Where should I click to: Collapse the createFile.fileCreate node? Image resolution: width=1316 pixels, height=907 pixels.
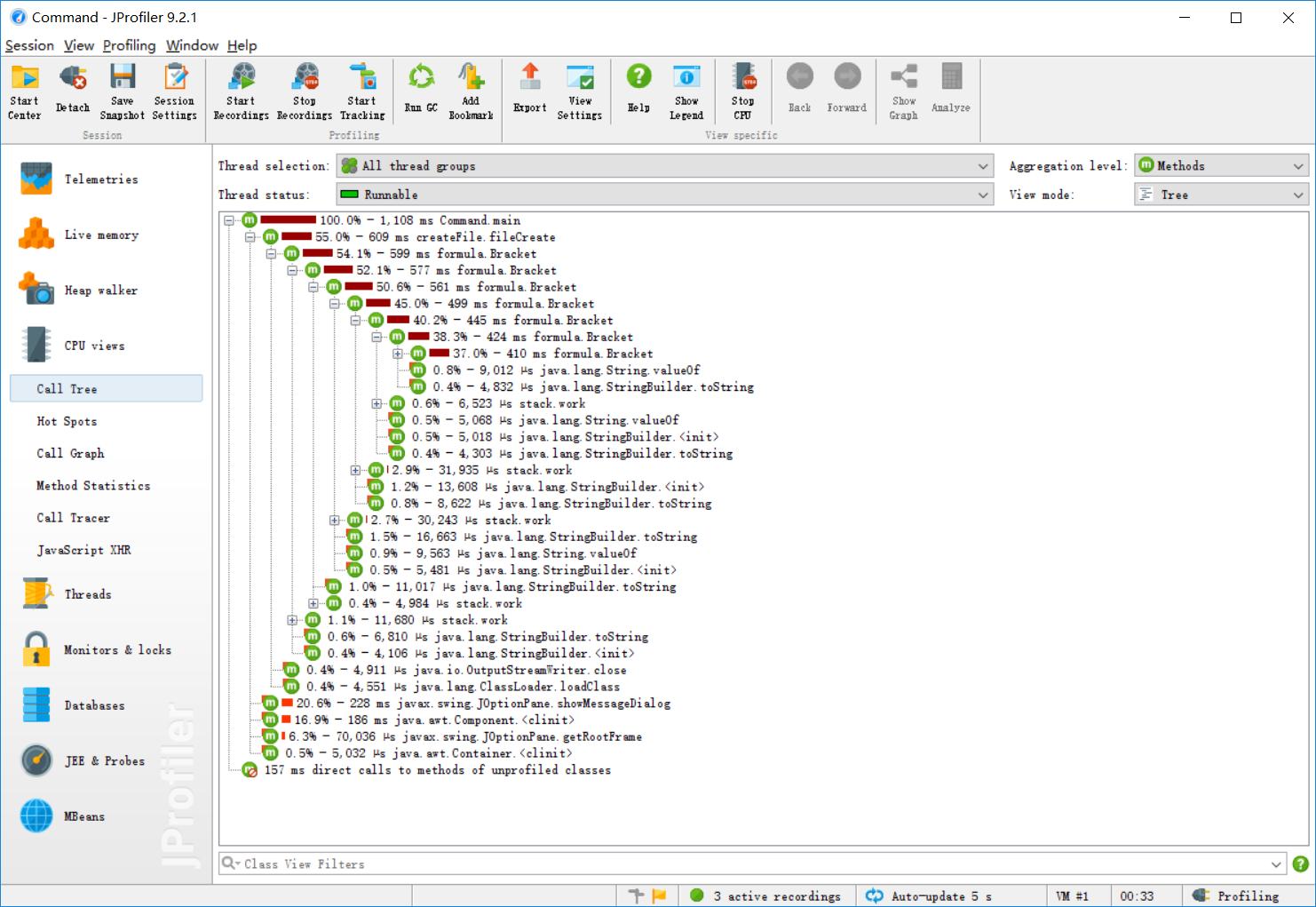pos(250,237)
